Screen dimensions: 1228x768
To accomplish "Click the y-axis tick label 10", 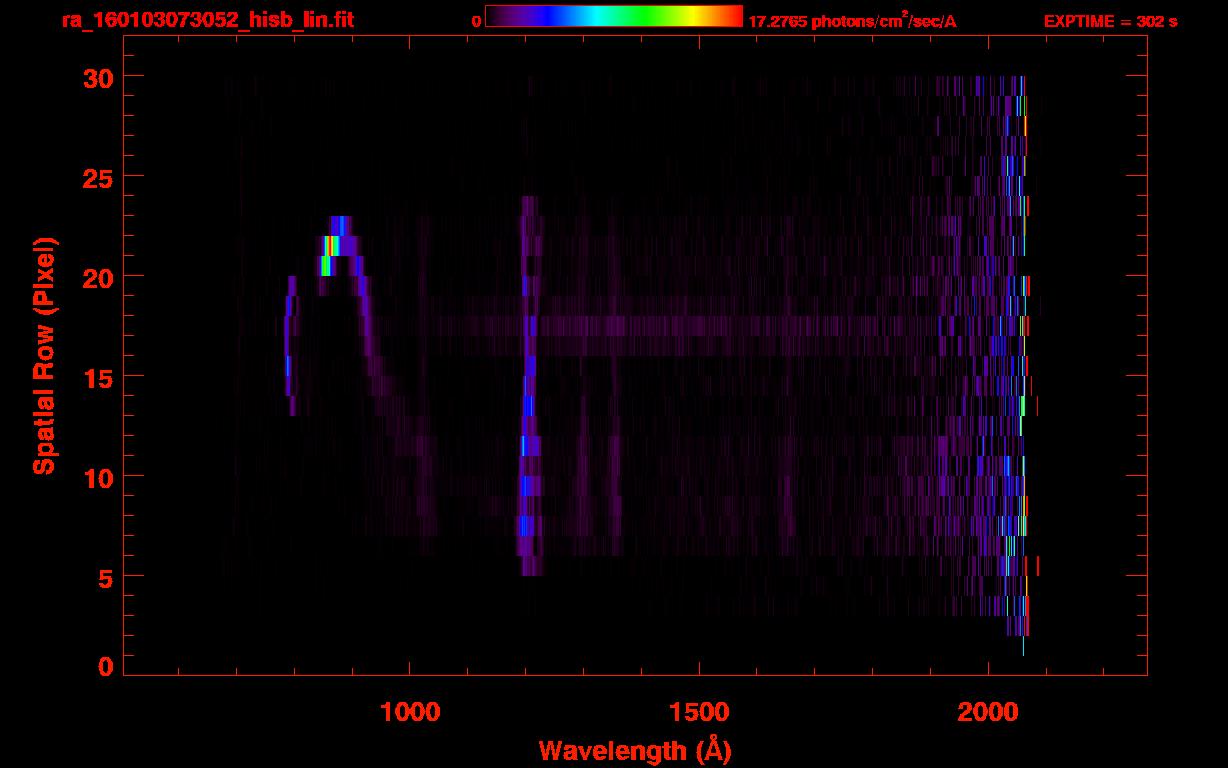I will (99, 477).
